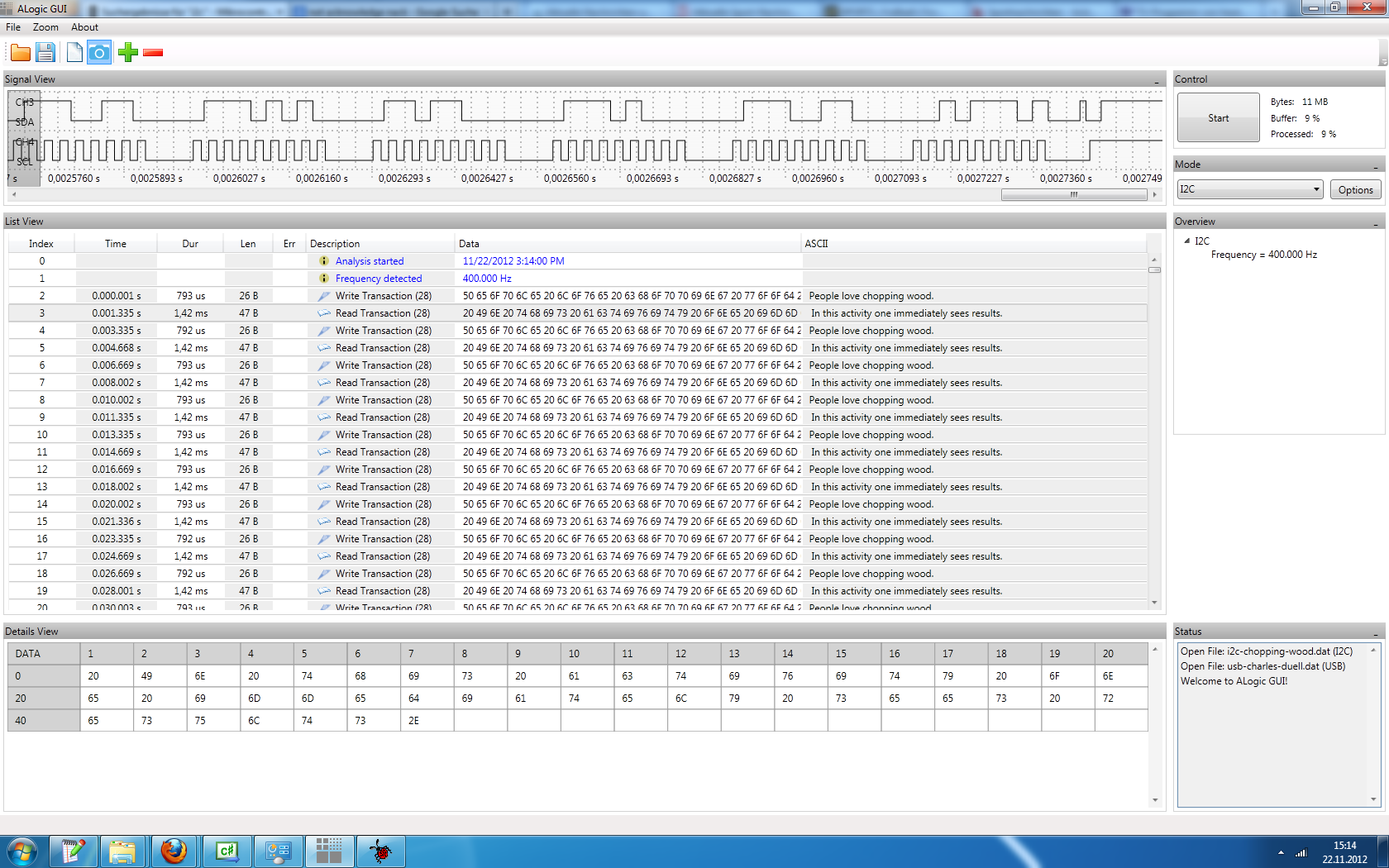The width and height of the screenshot is (1389, 868).
Task: Select status line Open File: i2c-chopping-wood.dat
Action: point(1267,651)
